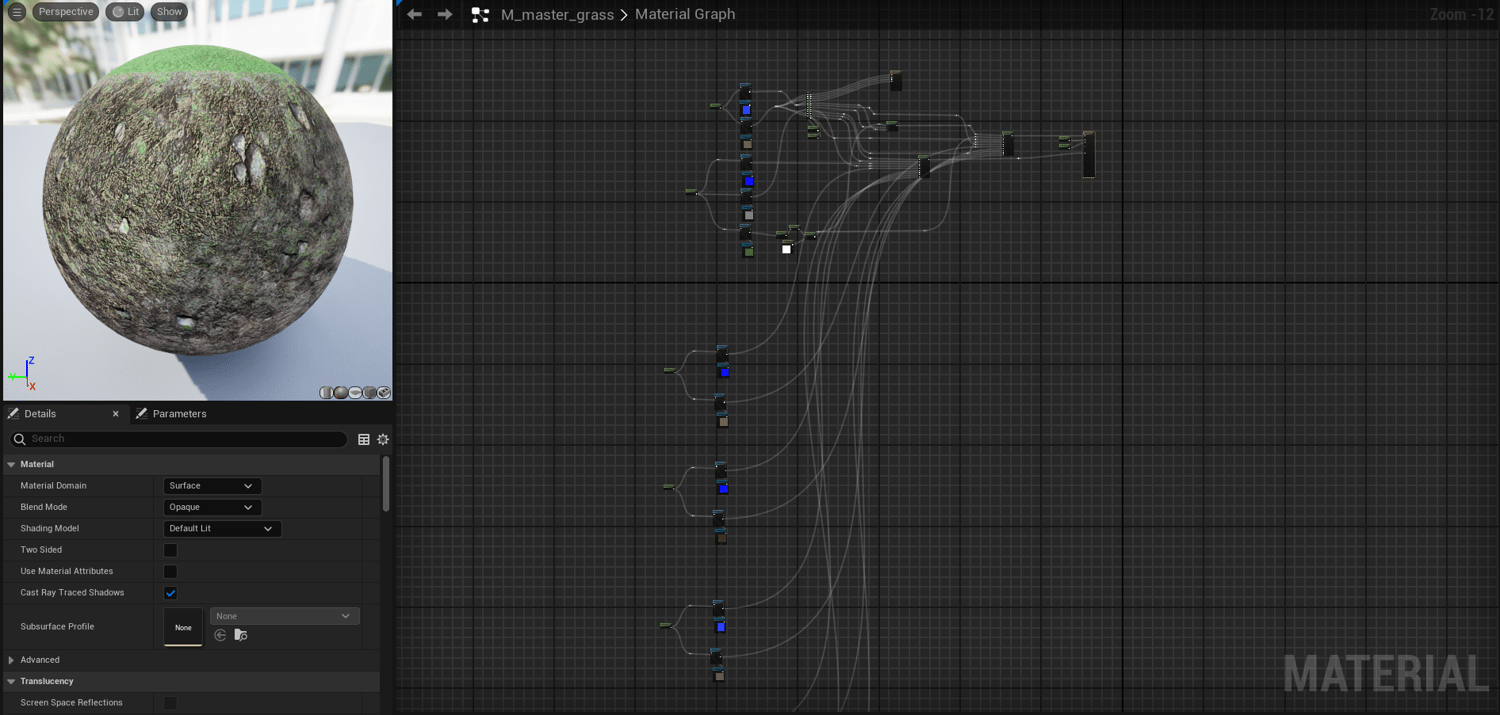Click the material graph breadcrumb icon
1500x715 pixels.
click(x=480, y=14)
